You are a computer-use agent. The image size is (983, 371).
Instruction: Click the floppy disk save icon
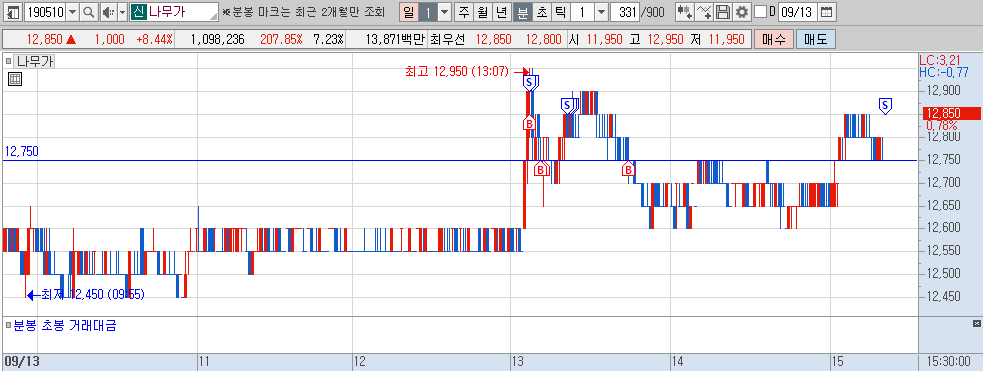tap(723, 11)
